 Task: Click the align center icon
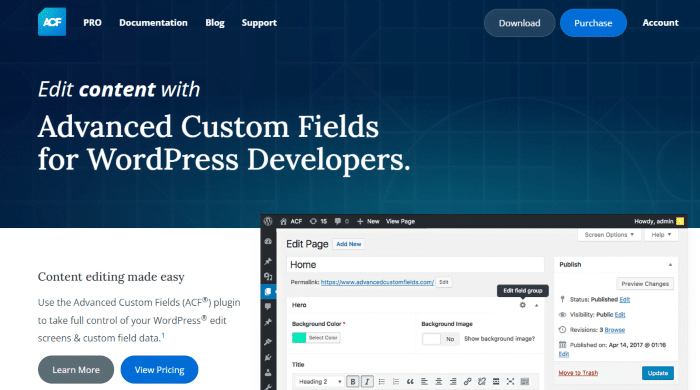click(439, 382)
